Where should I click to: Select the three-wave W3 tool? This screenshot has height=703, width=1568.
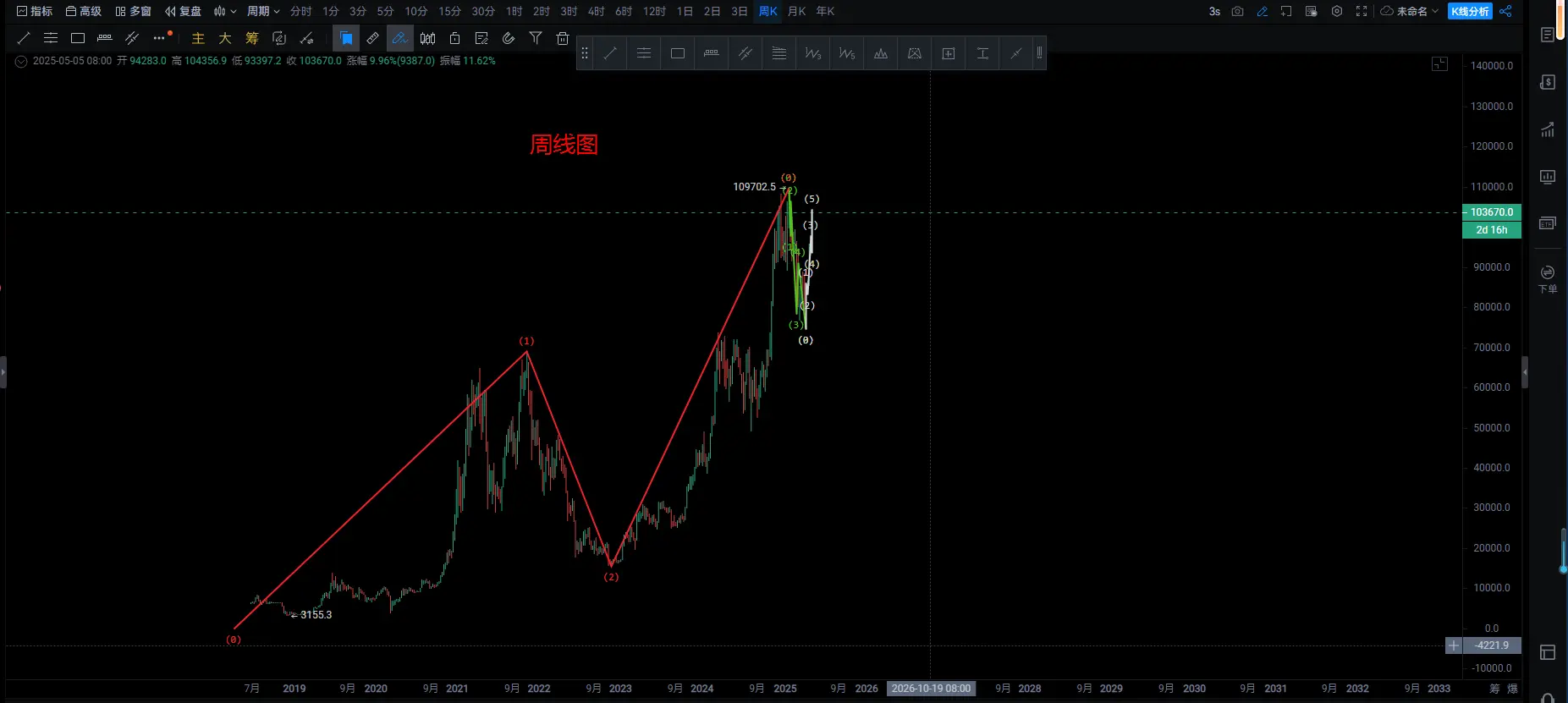click(x=813, y=53)
